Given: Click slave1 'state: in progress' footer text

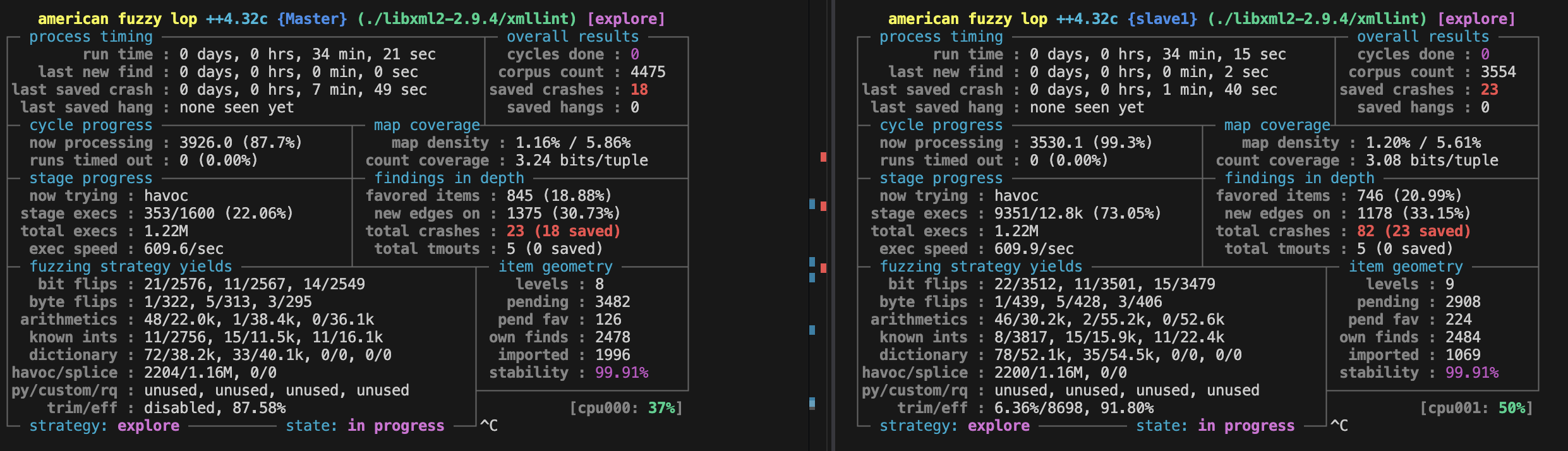Looking at the screenshot, I should (1215, 426).
